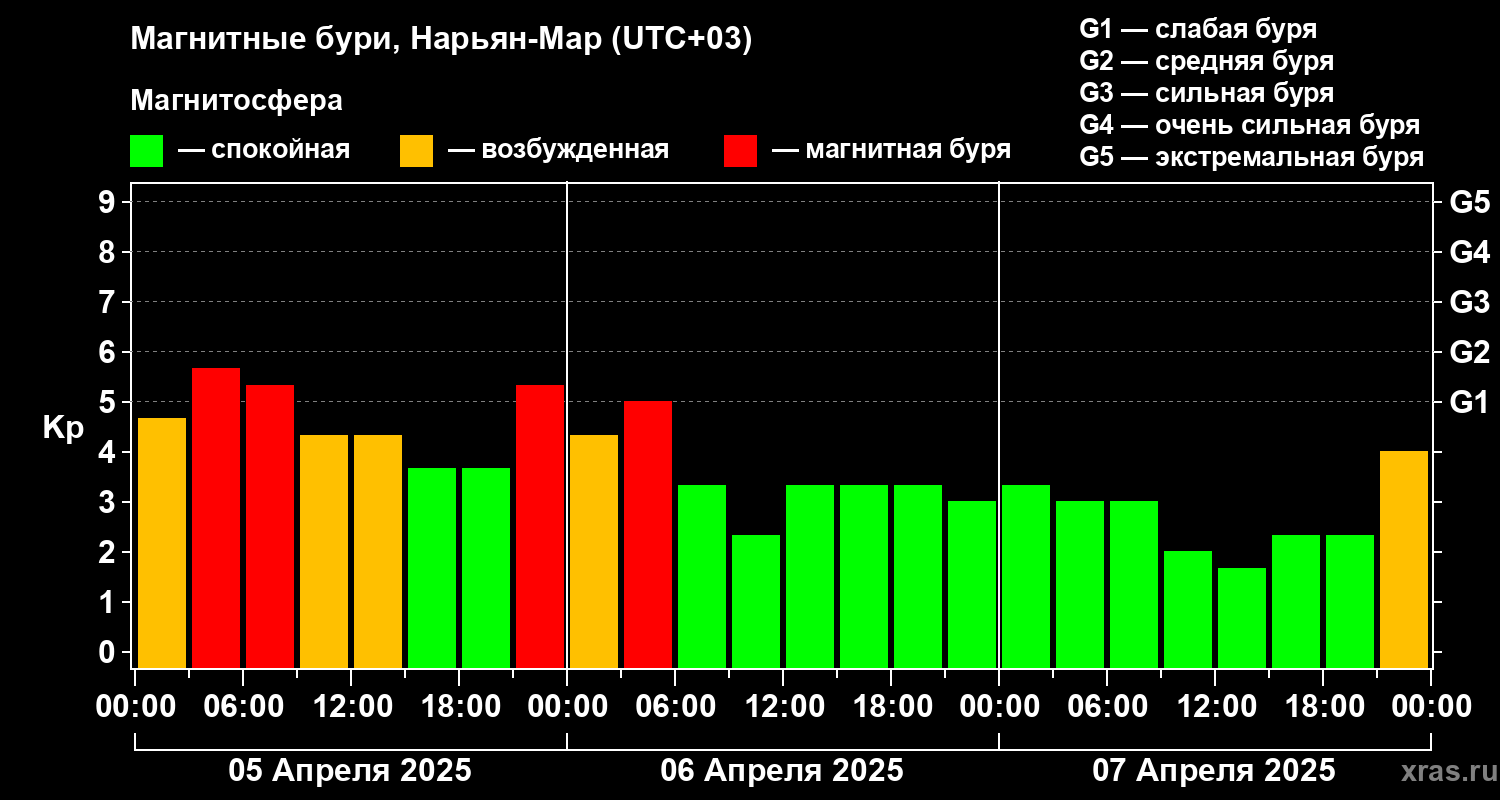Select the green 03:00–06:00 bar on 07 Апреля

(x=1080, y=585)
